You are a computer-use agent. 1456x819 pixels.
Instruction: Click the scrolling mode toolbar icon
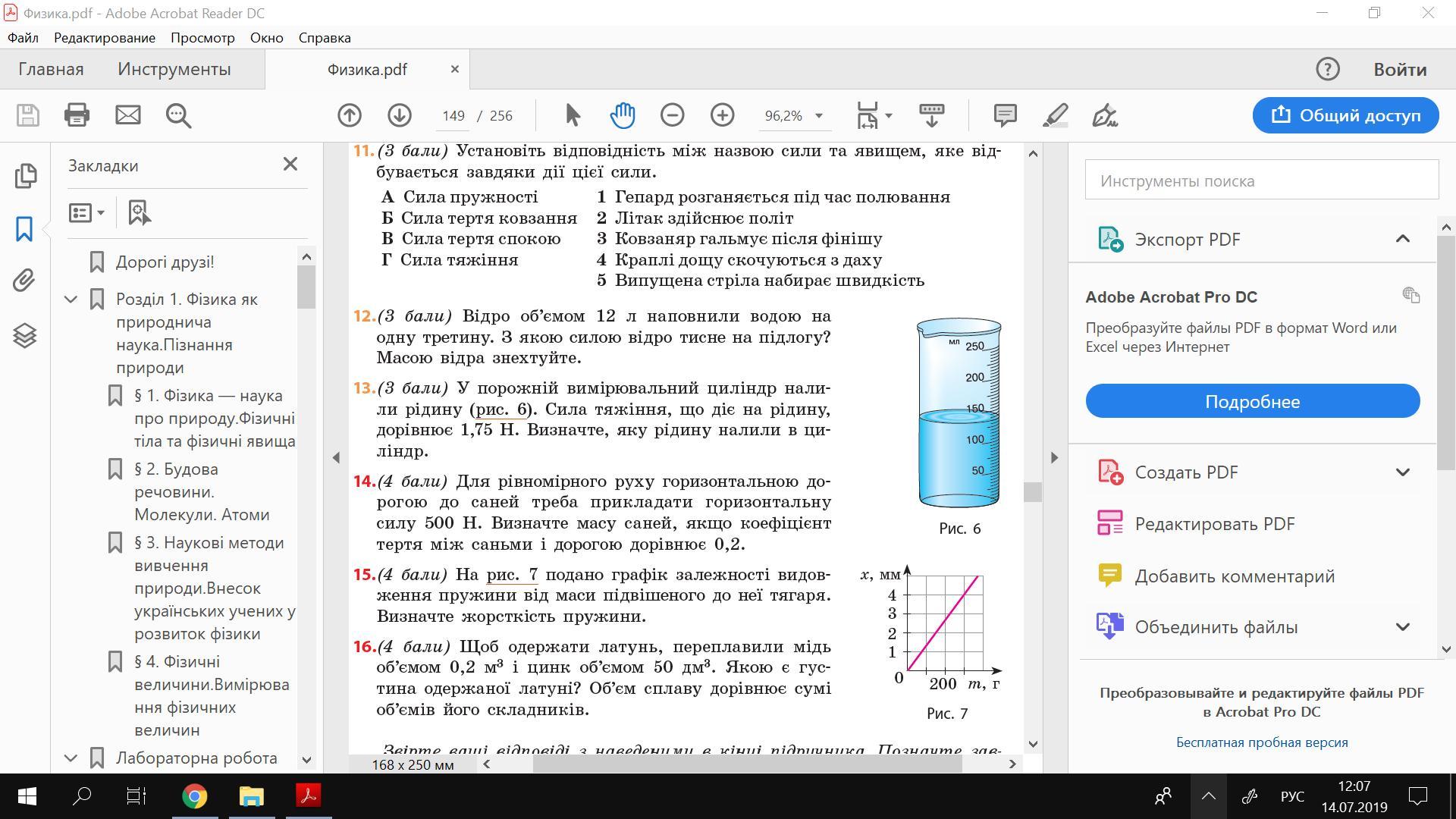(931, 115)
